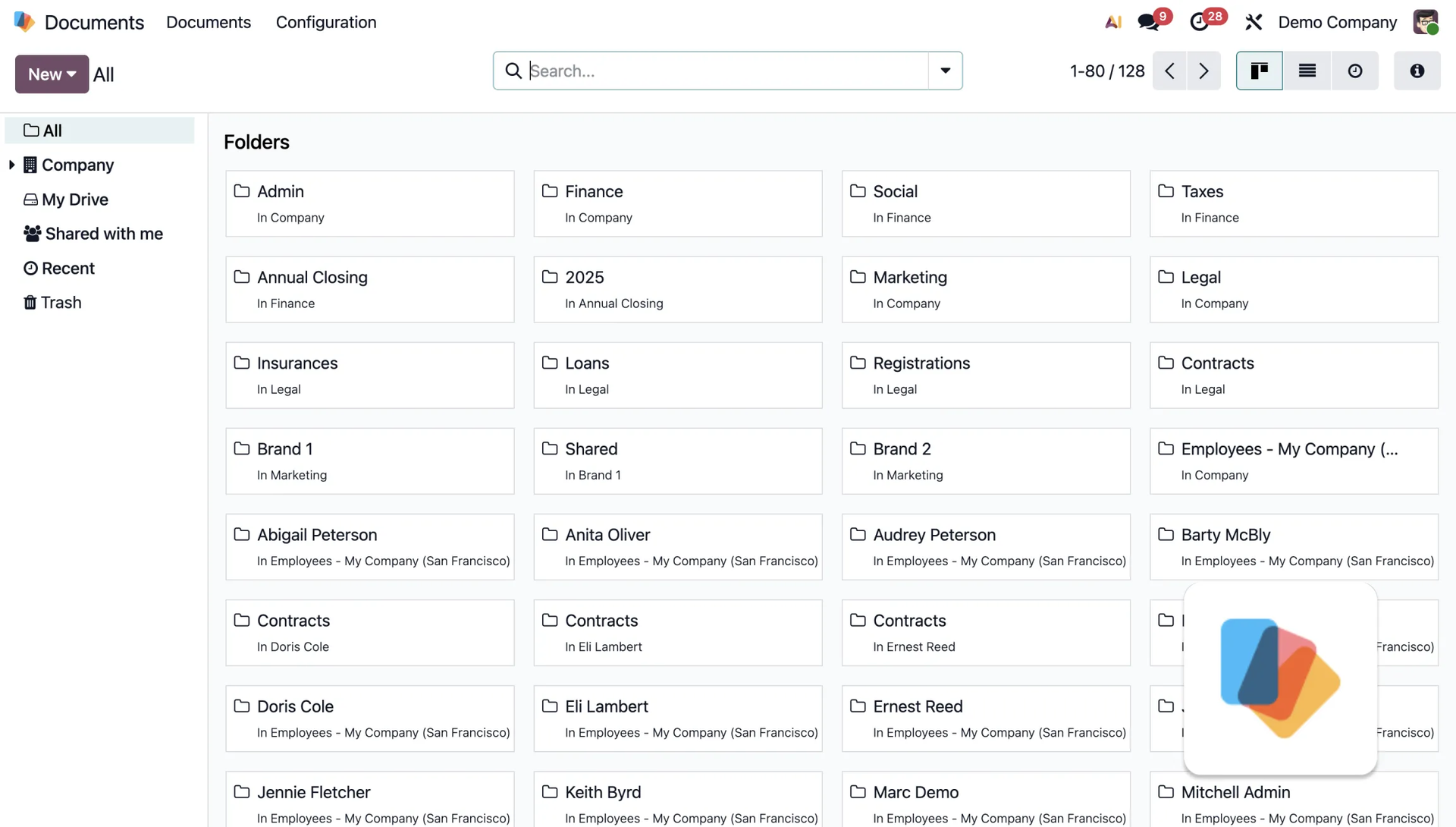The image size is (1456, 827).
Task: Click the Documents app logo icon
Action: pyautogui.click(x=24, y=22)
